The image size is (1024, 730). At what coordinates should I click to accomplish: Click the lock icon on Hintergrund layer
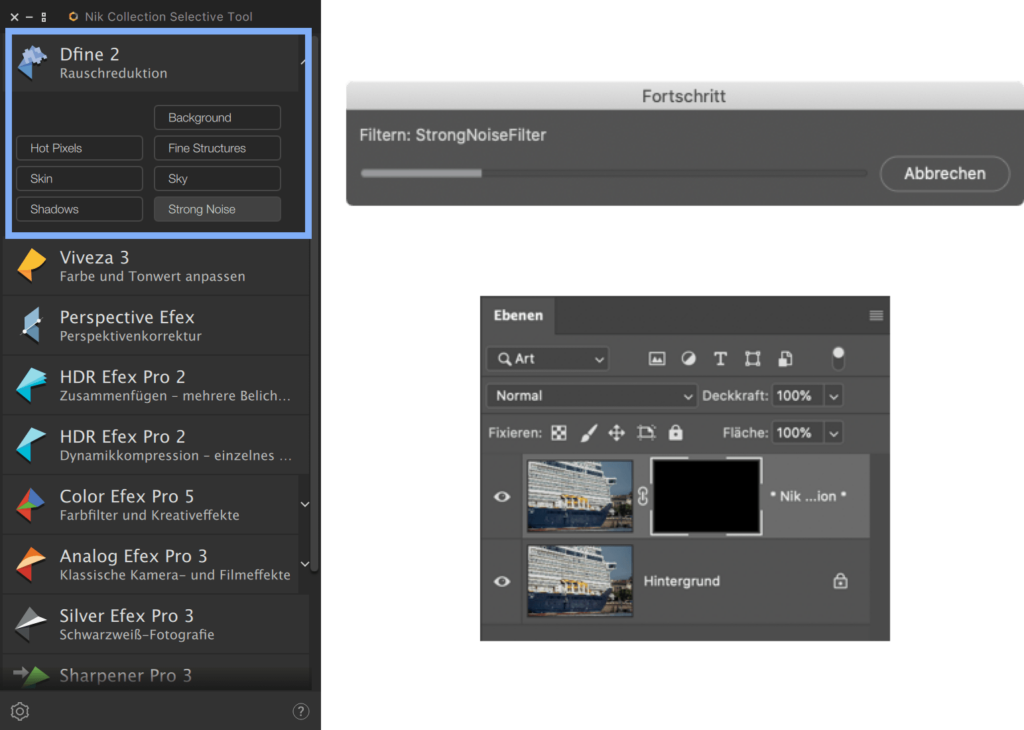[x=840, y=581]
